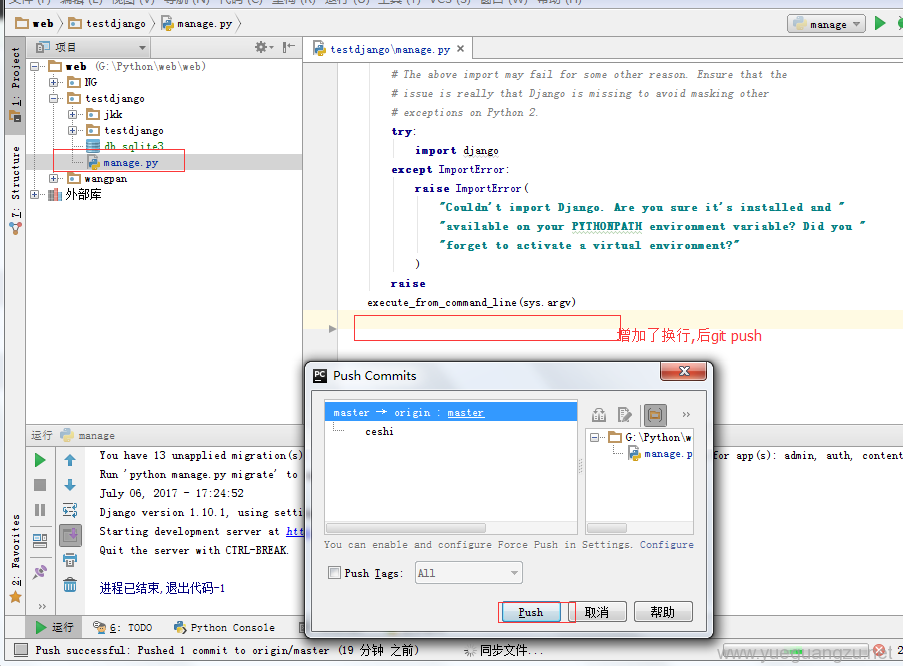Screen dimensions: 903x666
Task: Clear run output with trash icon
Action: 70,585
